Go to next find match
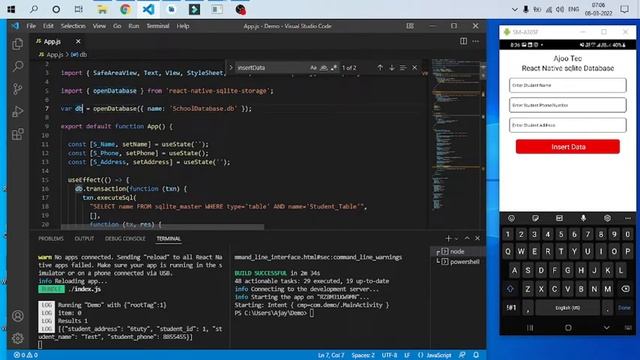640x360 pixels. pos(391,67)
